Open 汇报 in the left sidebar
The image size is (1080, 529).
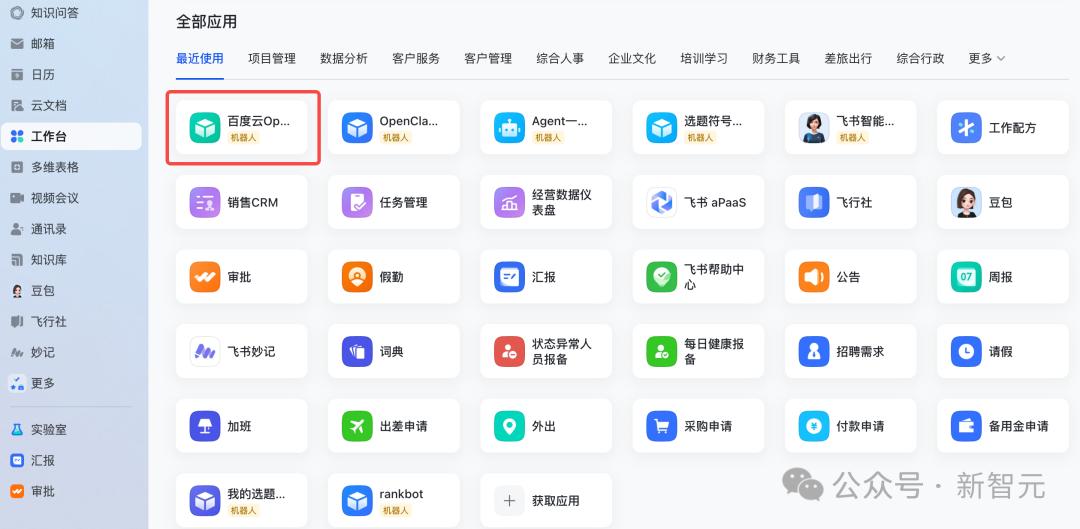72,461
